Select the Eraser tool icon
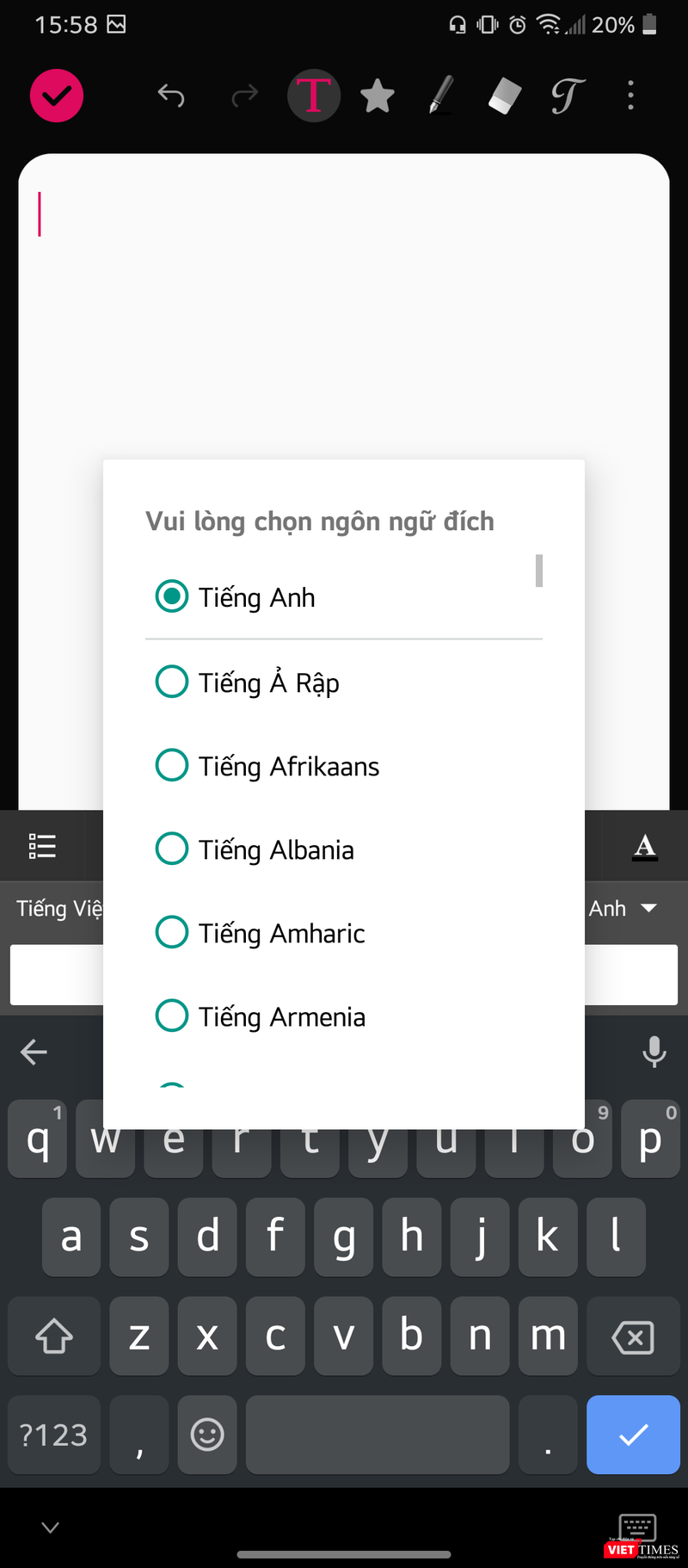The image size is (688, 1568). point(503,96)
